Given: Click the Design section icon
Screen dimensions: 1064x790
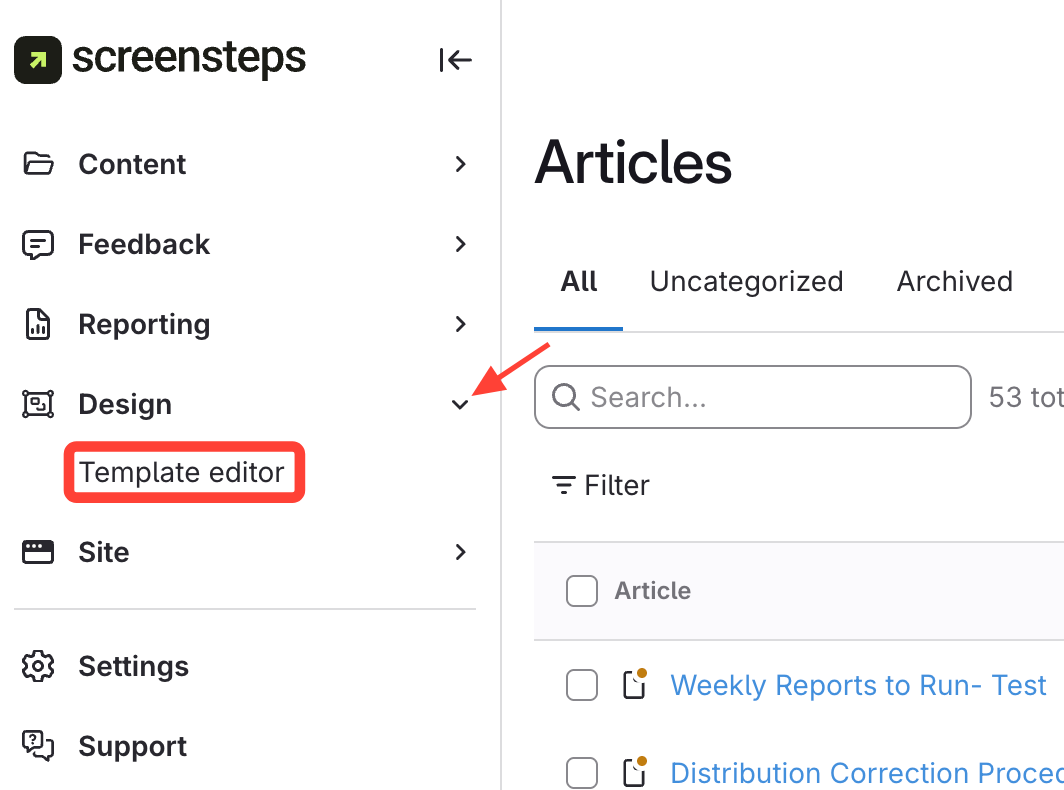Looking at the screenshot, I should point(38,404).
